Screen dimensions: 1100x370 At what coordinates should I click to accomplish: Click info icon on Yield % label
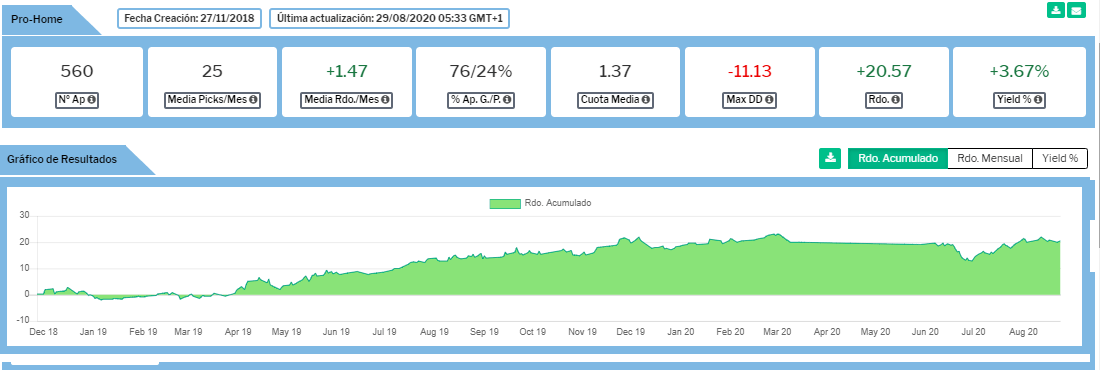pyautogui.click(x=1038, y=100)
